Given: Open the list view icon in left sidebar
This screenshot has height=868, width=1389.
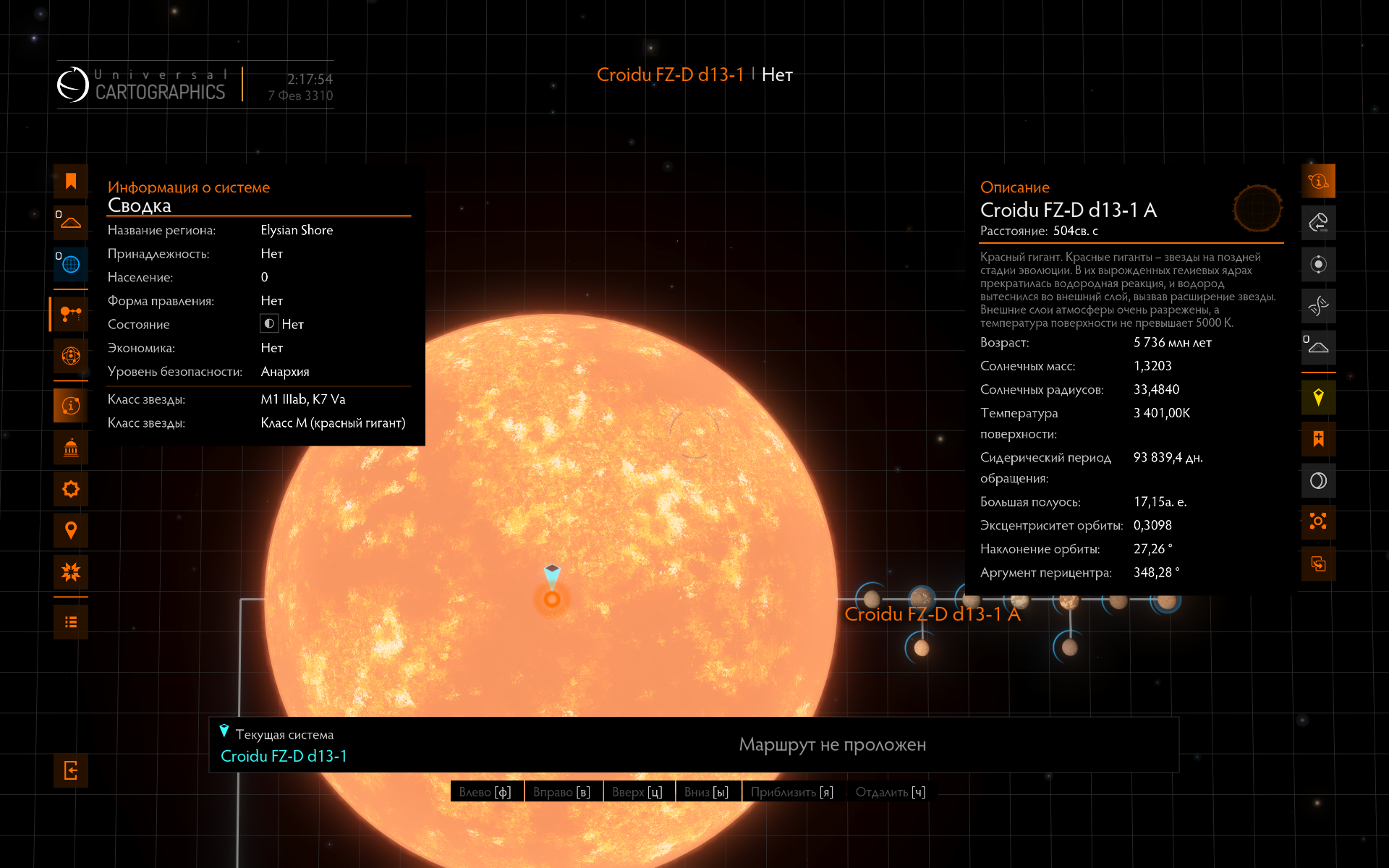Looking at the screenshot, I should click(71, 622).
